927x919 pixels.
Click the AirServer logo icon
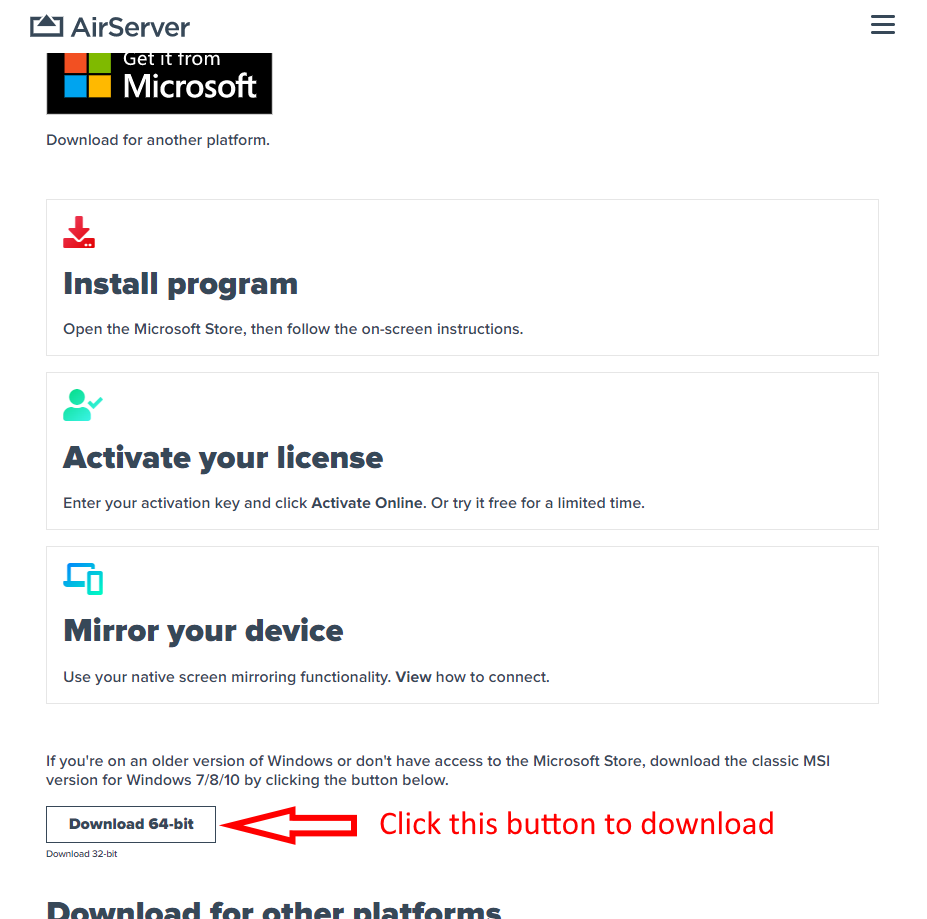coord(47,27)
